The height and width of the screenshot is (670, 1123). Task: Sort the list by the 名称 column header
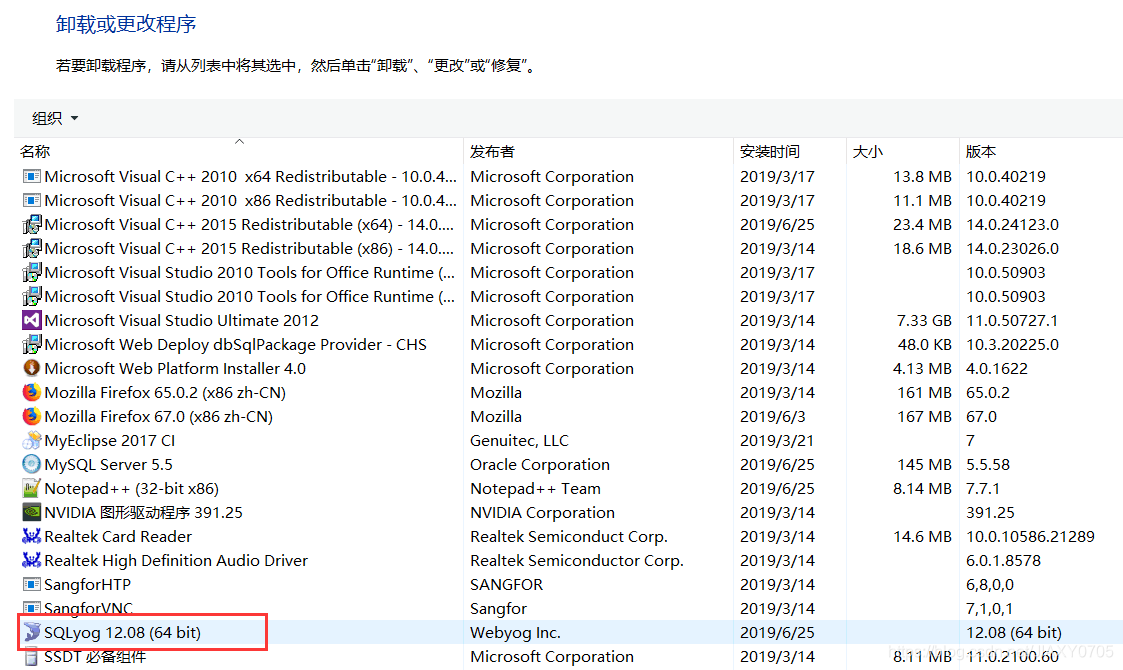pyautogui.click(x=35, y=151)
